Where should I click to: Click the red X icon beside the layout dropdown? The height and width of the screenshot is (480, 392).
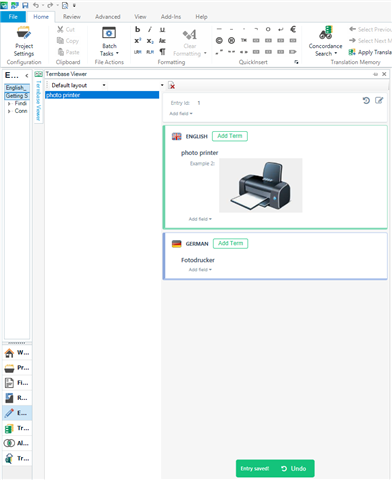click(x=171, y=85)
